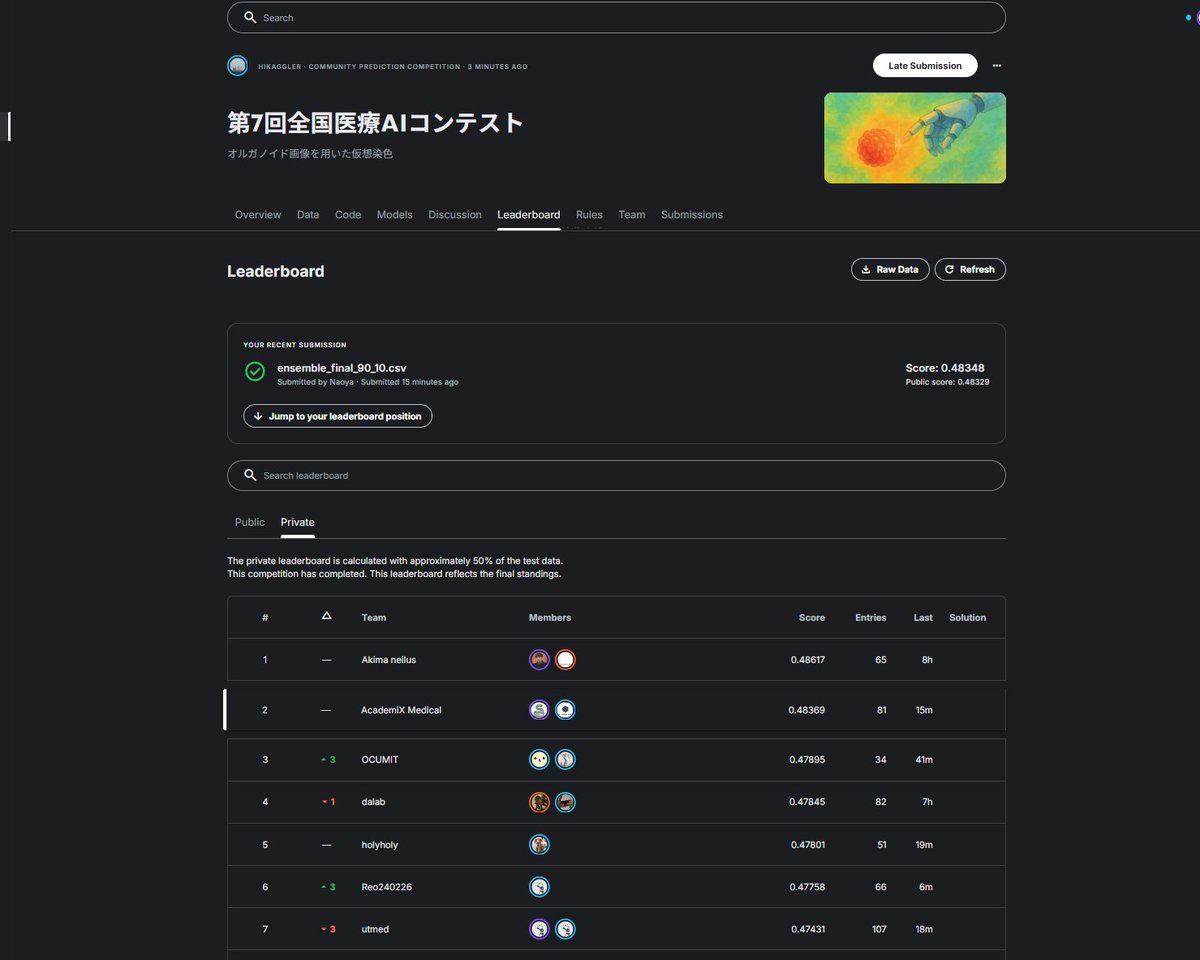The height and width of the screenshot is (960, 1200).
Task: Open second member avatar of OCUMIT
Action: (x=565, y=760)
